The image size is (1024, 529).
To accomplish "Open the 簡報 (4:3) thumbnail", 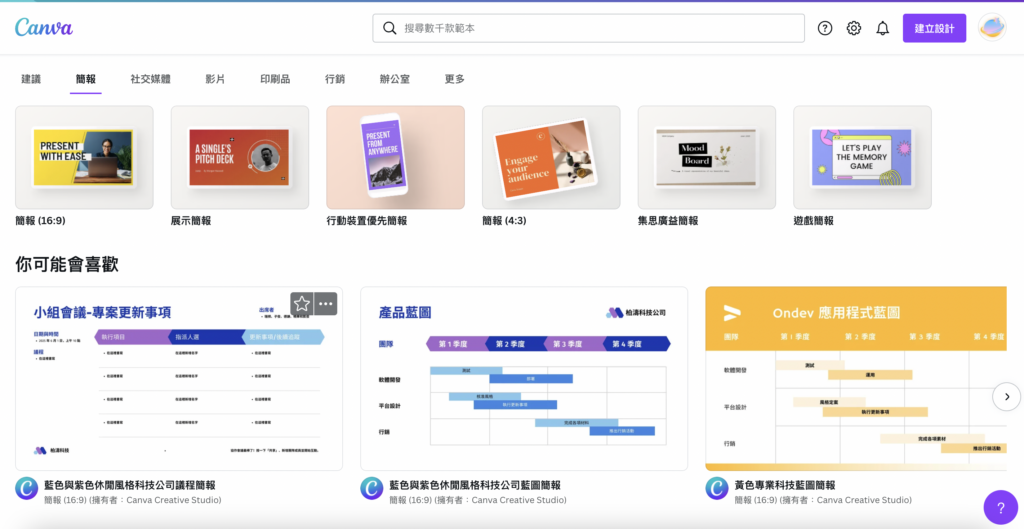I will [551, 157].
